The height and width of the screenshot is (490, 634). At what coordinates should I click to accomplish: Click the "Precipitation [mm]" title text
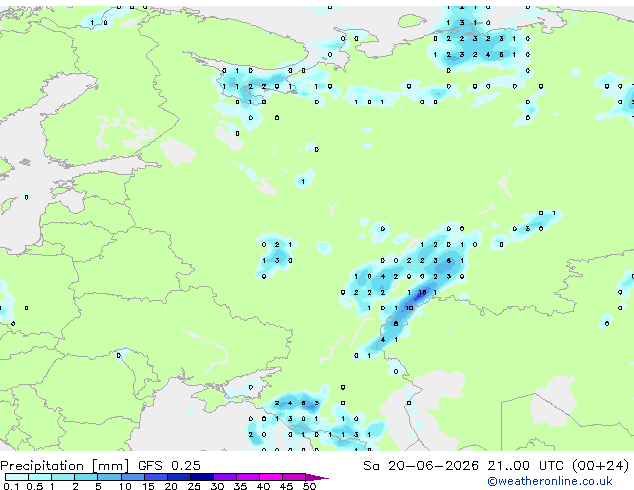(65, 466)
